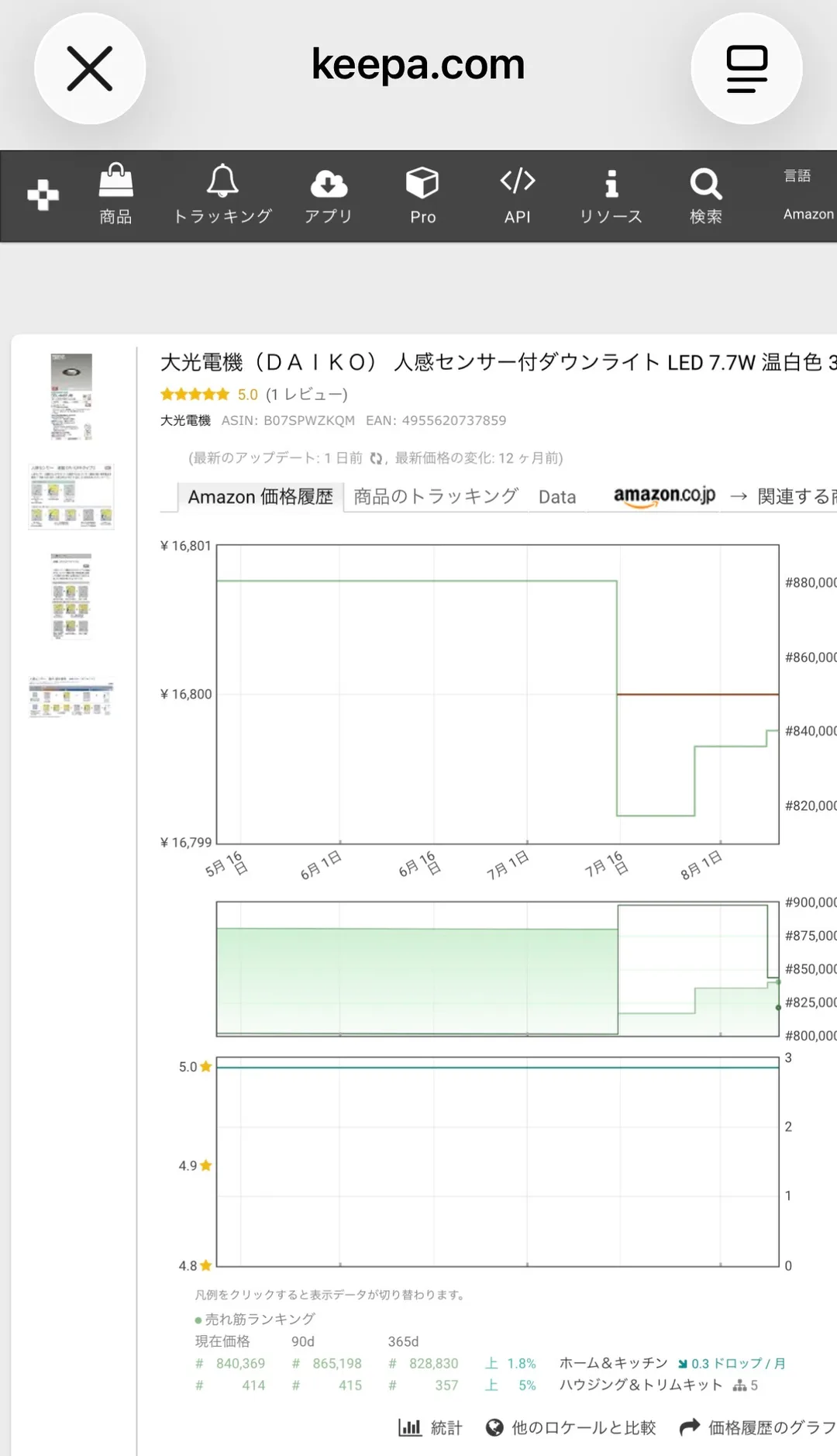Open the amazon.co.jp link
The image size is (837, 1456).
point(664,495)
